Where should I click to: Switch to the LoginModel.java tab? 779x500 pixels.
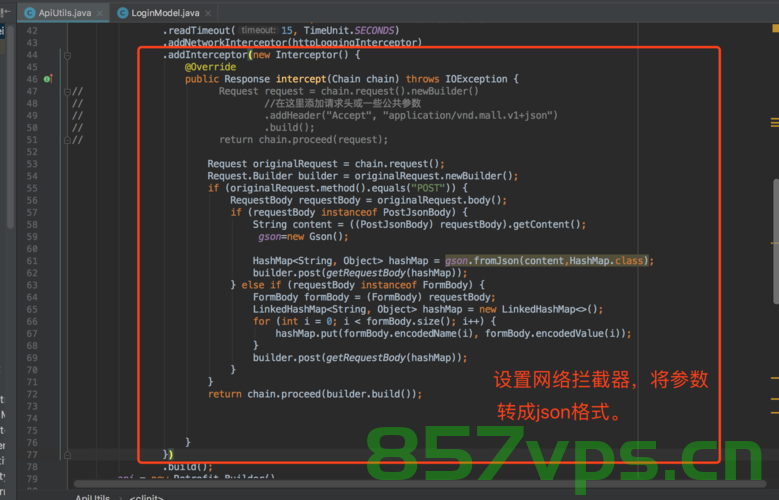[x=165, y=13]
